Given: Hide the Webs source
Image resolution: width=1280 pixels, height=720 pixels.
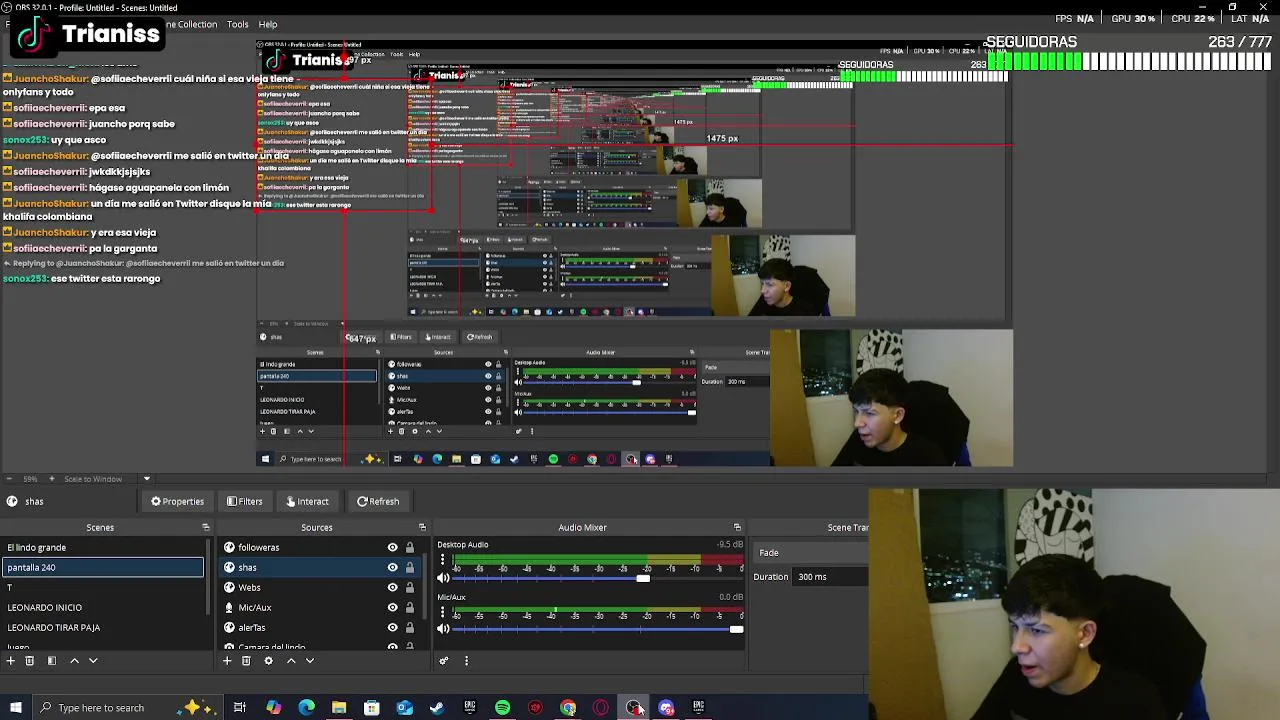Looking at the screenshot, I should point(392,587).
